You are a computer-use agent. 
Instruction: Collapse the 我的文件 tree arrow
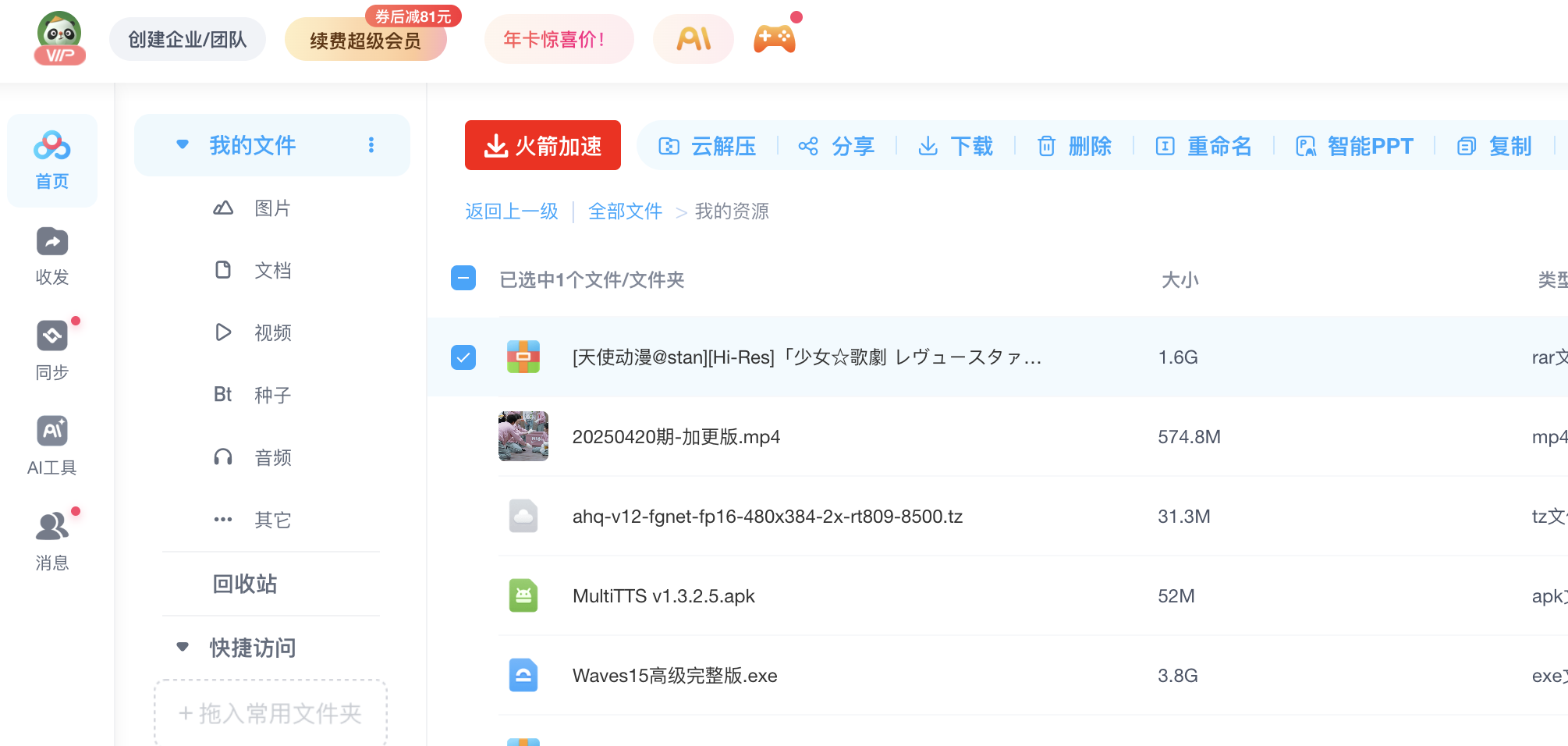click(x=183, y=145)
